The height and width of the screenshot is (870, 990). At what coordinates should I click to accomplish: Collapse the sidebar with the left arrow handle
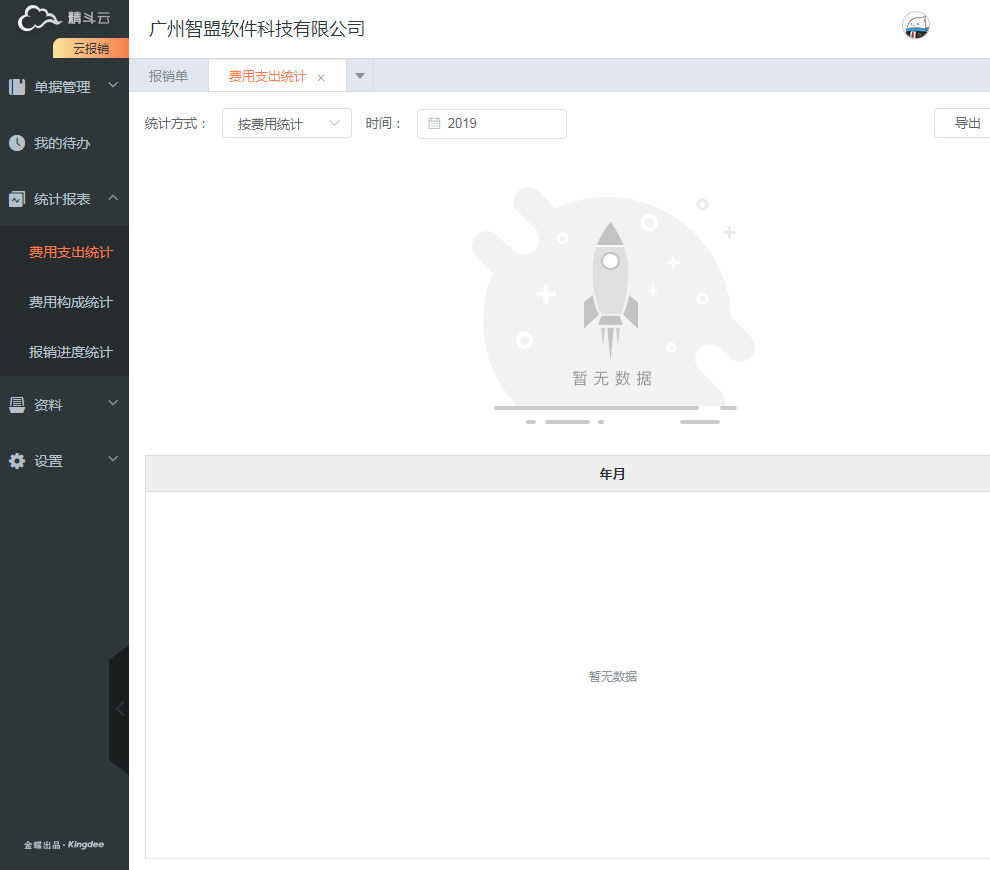(120, 708)
